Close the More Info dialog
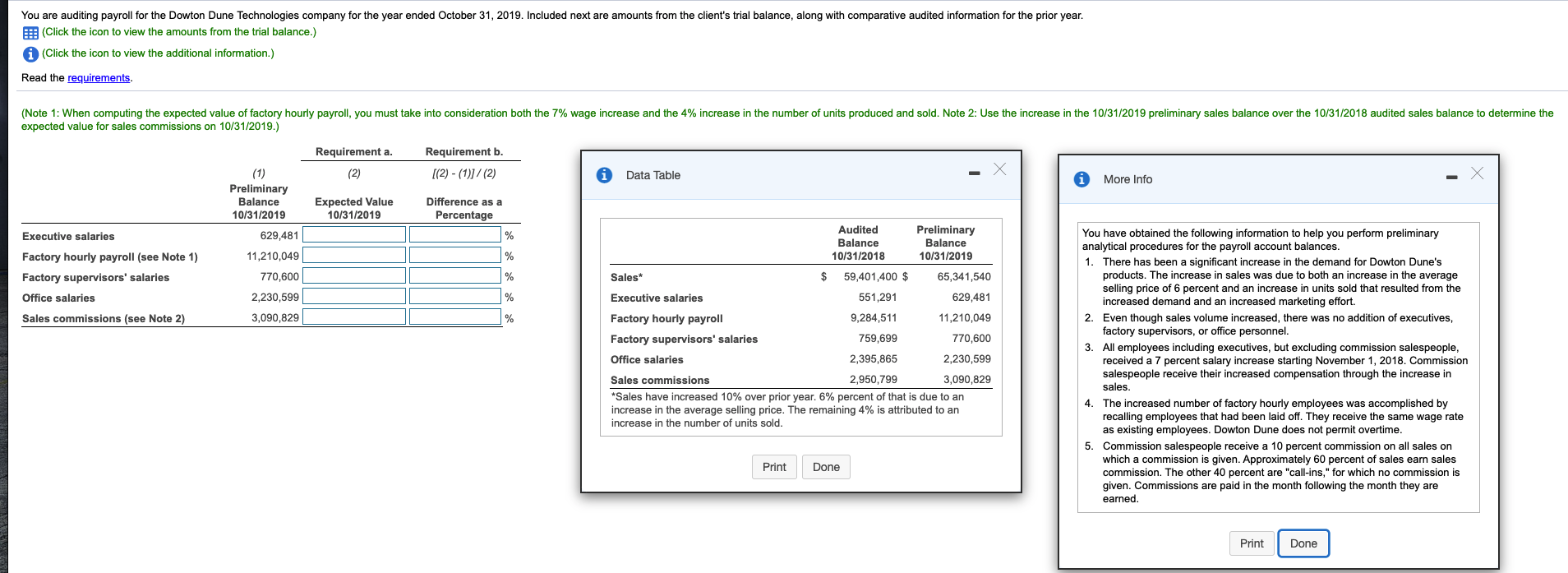 tap(1477, 173)
